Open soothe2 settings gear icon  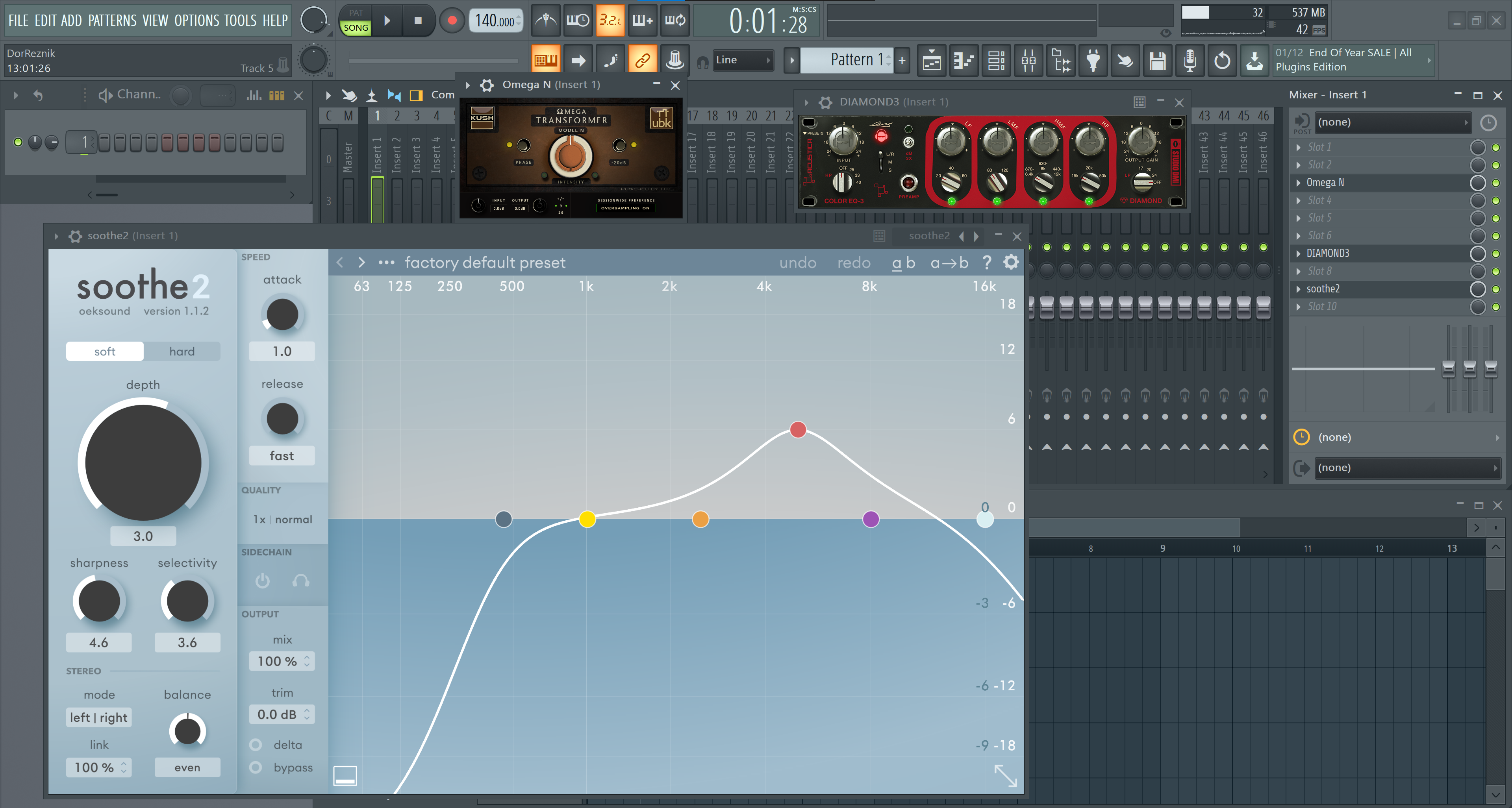point(1011,262)
